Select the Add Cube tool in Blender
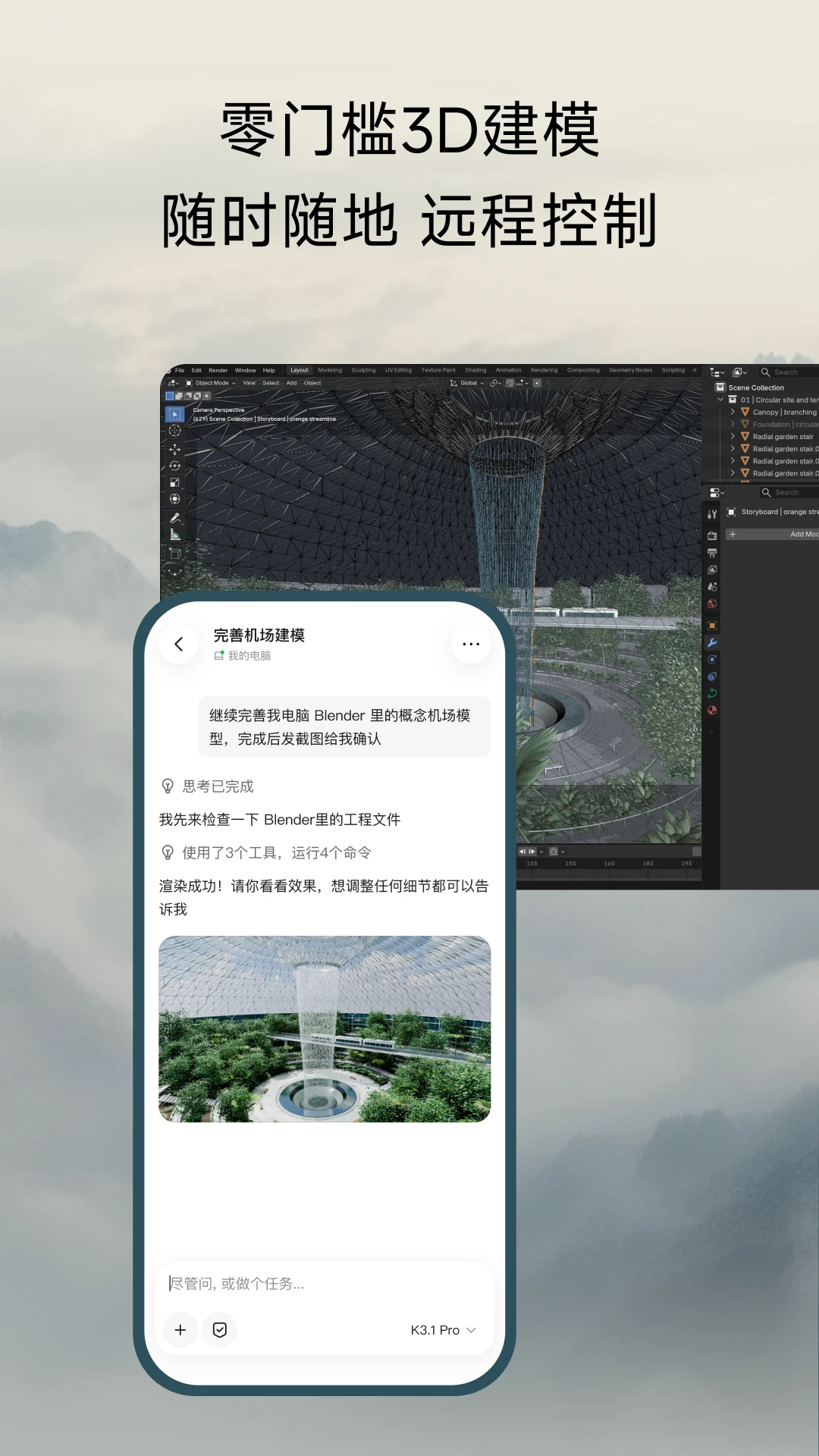This screenshot has height=1456, width=819. point(175,553)
